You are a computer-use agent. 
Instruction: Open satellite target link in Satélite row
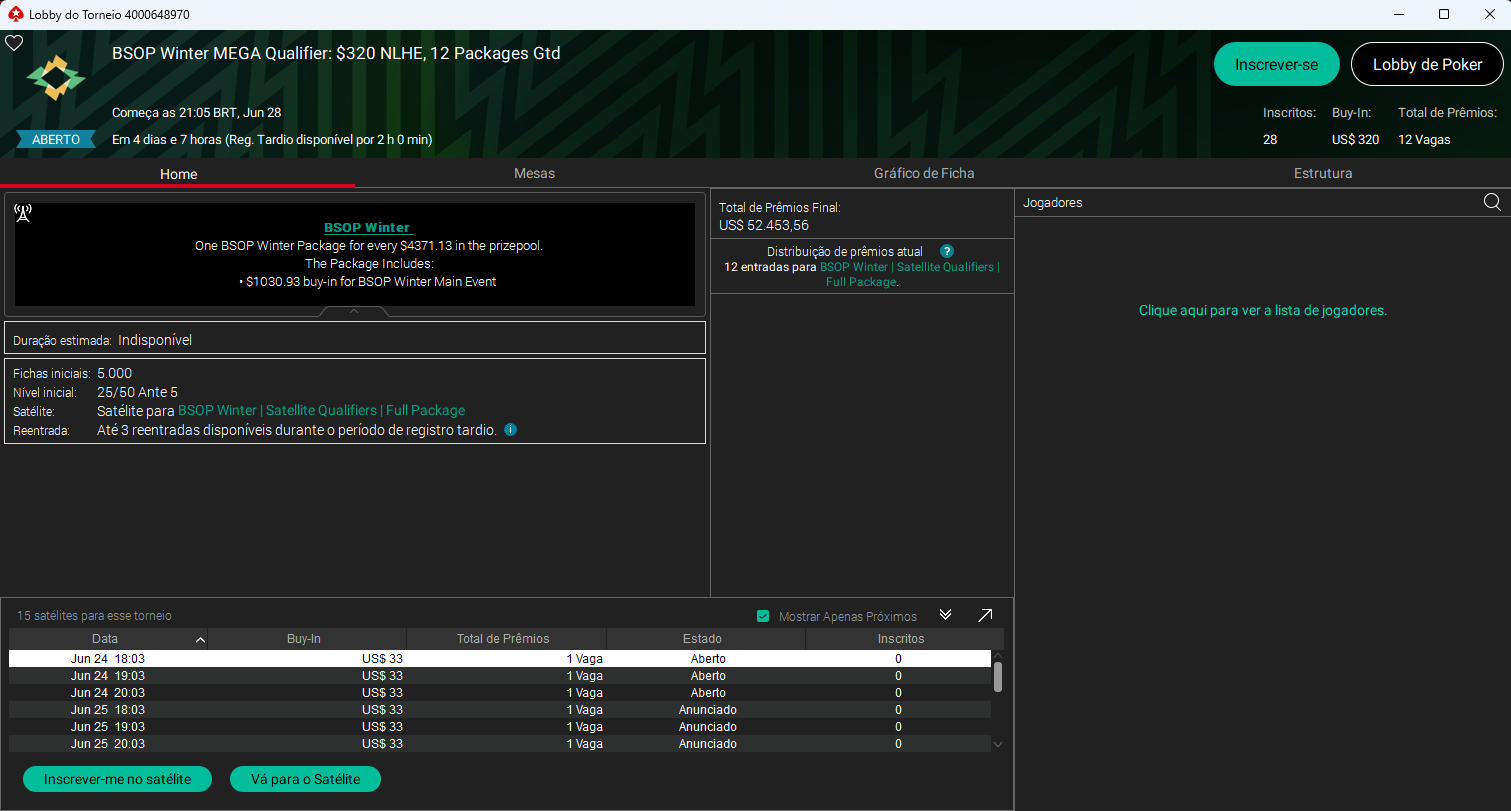point(321,410)
